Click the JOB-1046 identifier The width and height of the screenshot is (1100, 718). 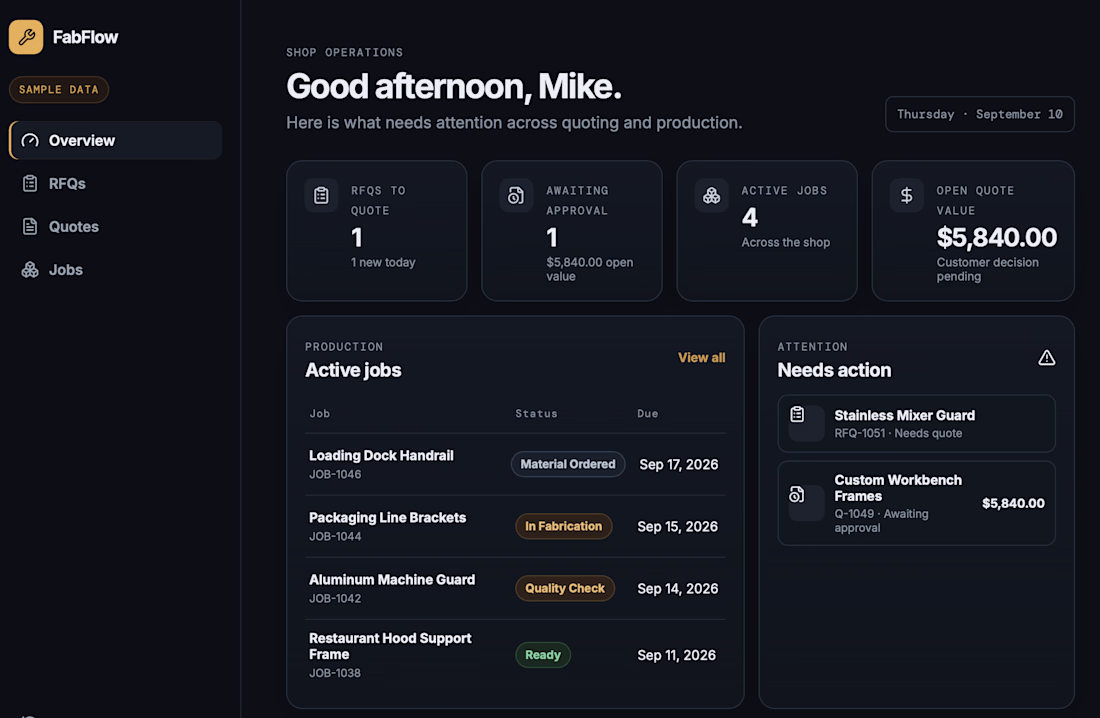(x=335, y=474)
